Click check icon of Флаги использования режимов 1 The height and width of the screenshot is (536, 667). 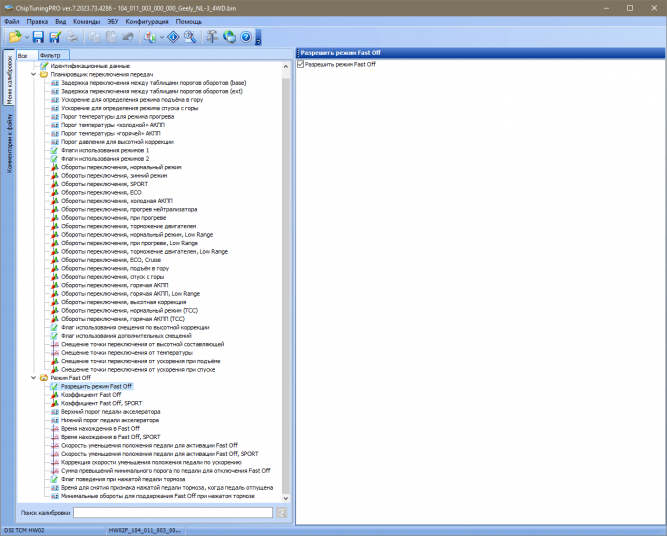pos(54,150)
